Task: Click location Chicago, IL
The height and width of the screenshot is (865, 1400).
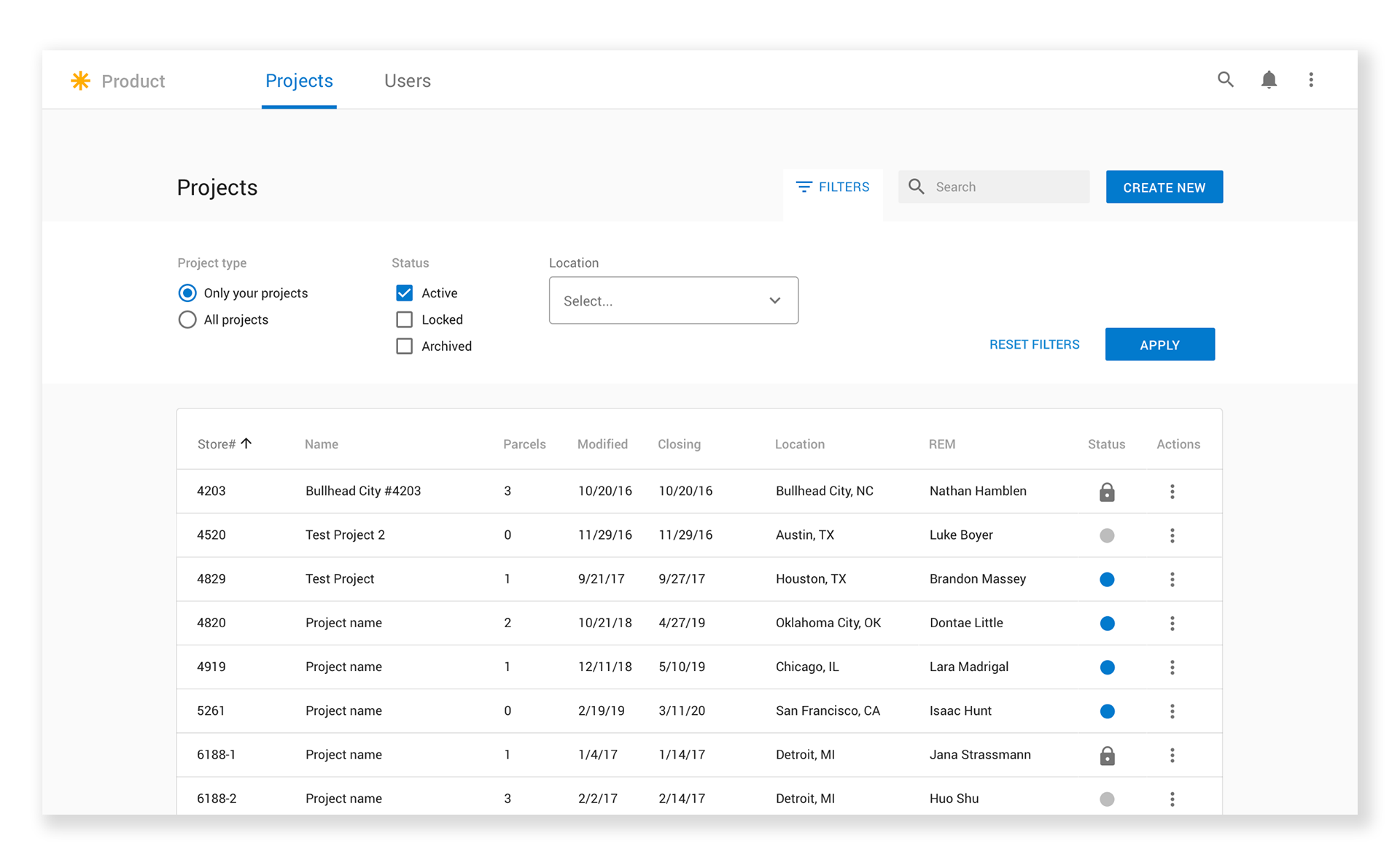Action: pyautogui.click(x=807, y=667)
